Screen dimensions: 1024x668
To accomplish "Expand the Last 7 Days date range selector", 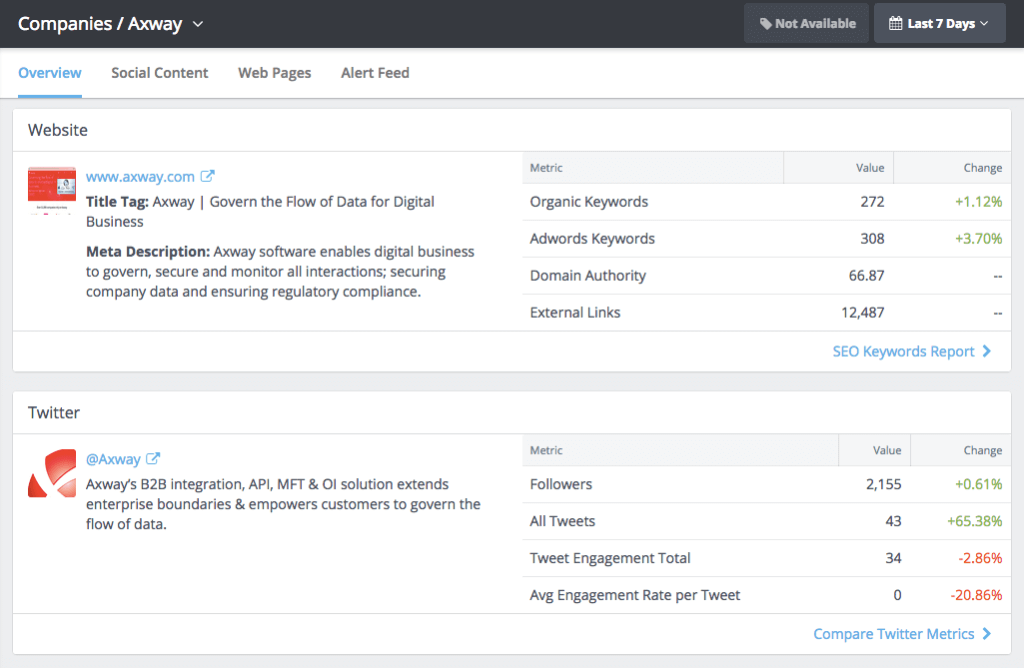I will (x=940, y=22).
